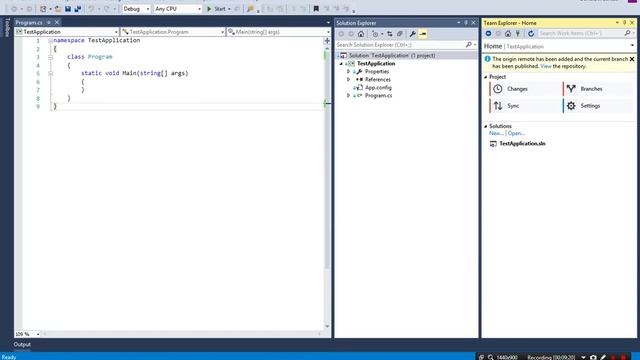This screenshot has width=640, height=360.
Task: Open the Start button dropdown arrow
Action: tap(229, 9)
